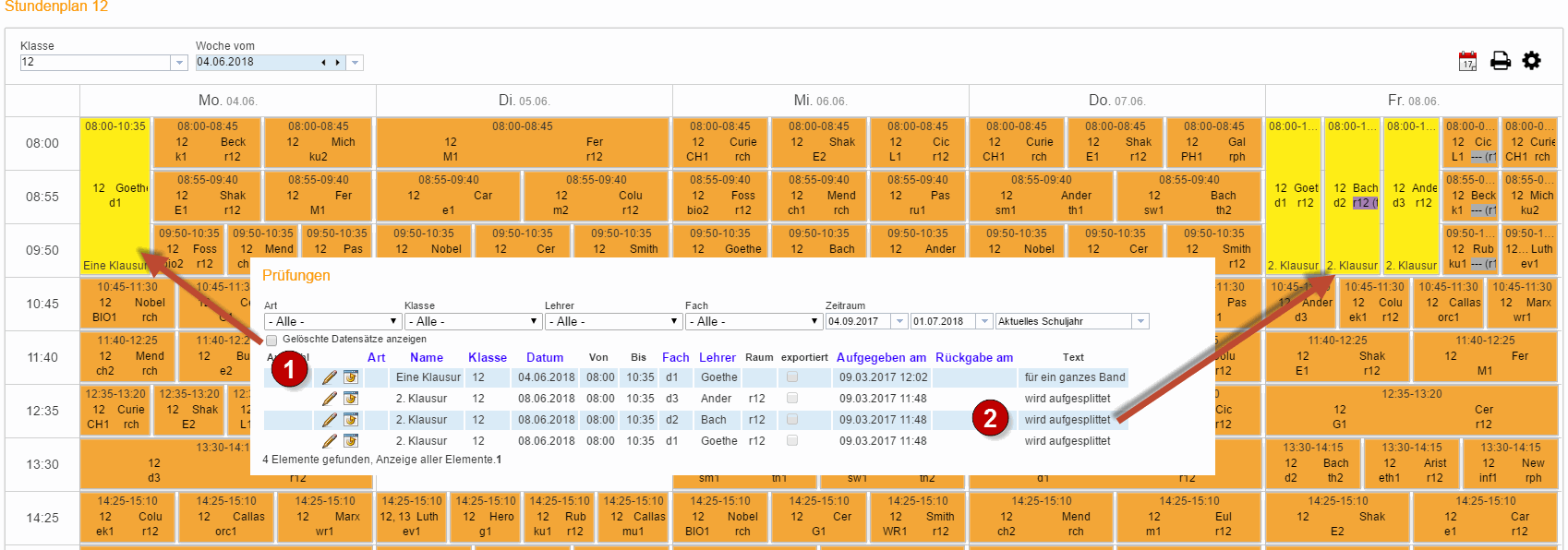The height and width of the screenshot is (550, 1568).
Task: Click the 'Eine Klausur' name cell in the exam list
Action: click(428, 377)
